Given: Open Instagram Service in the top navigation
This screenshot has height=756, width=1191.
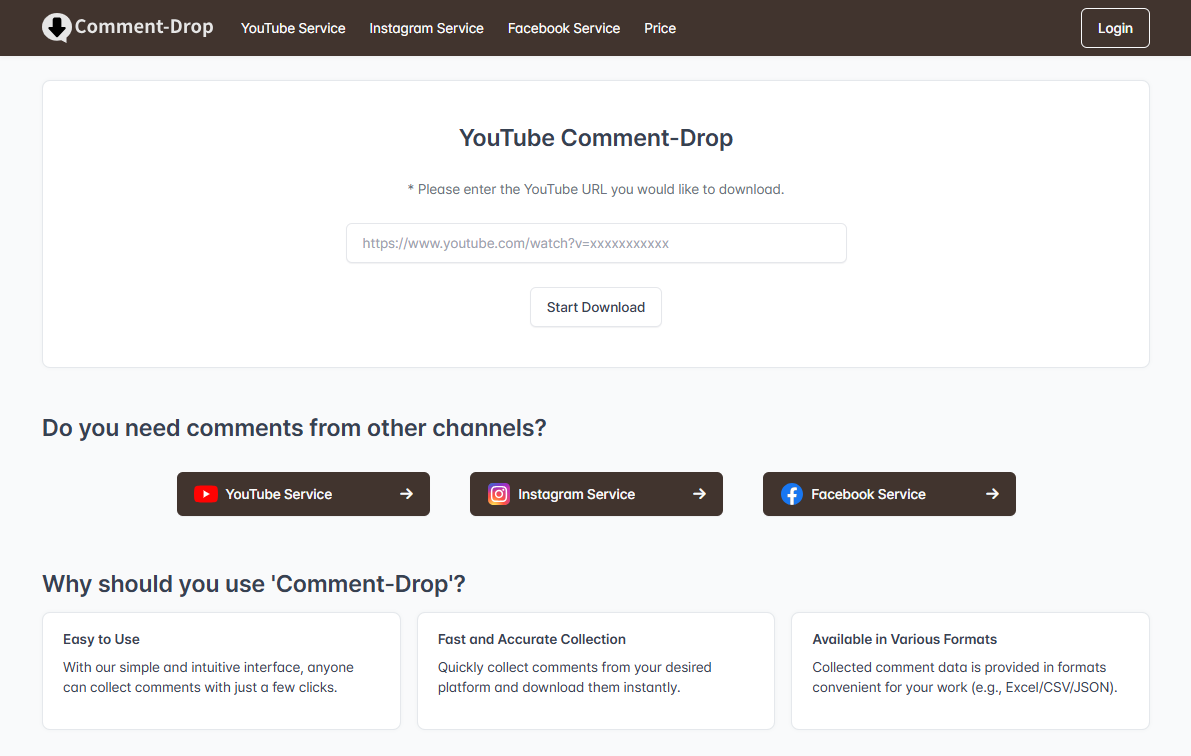Looking at the screenshot, I should [x=426, y=28].
